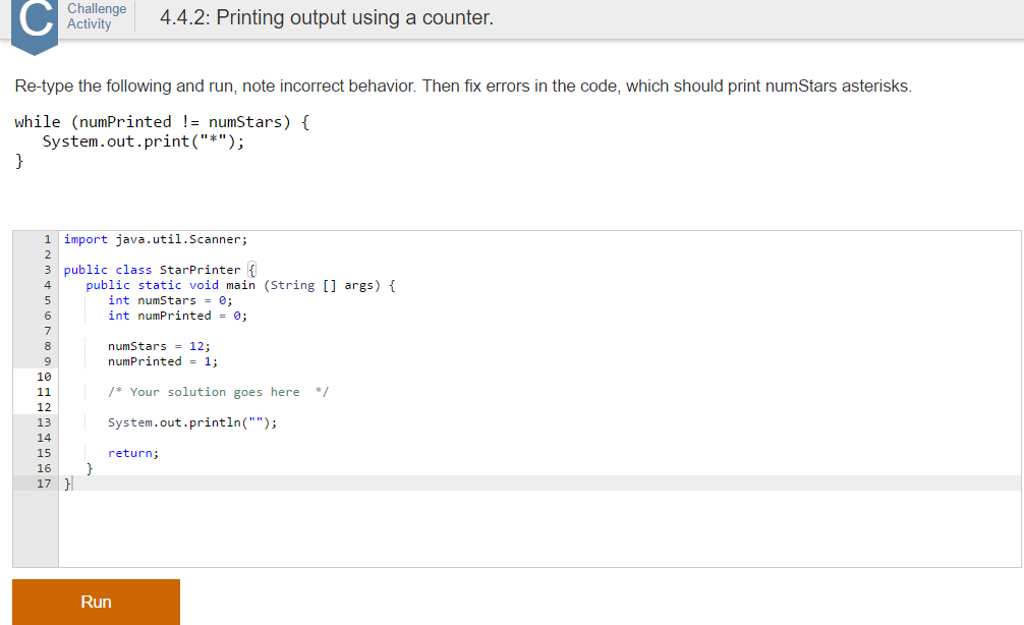Click the orange Run button

coord(96,602)
